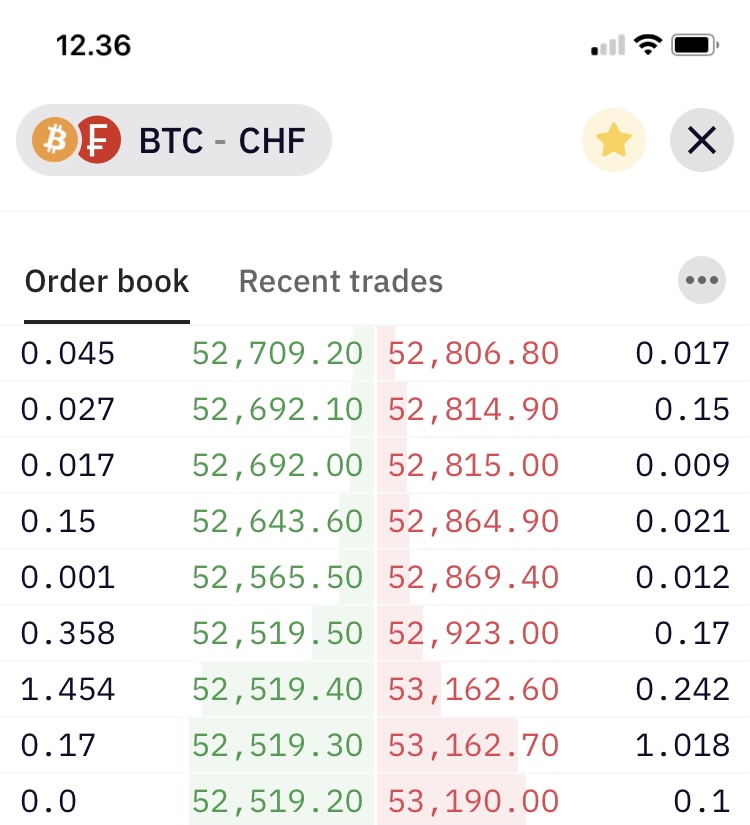Viewport: 750px width, 825px height.
Task: Tap the cellular signal bars icon
Action: coord(608,45)
